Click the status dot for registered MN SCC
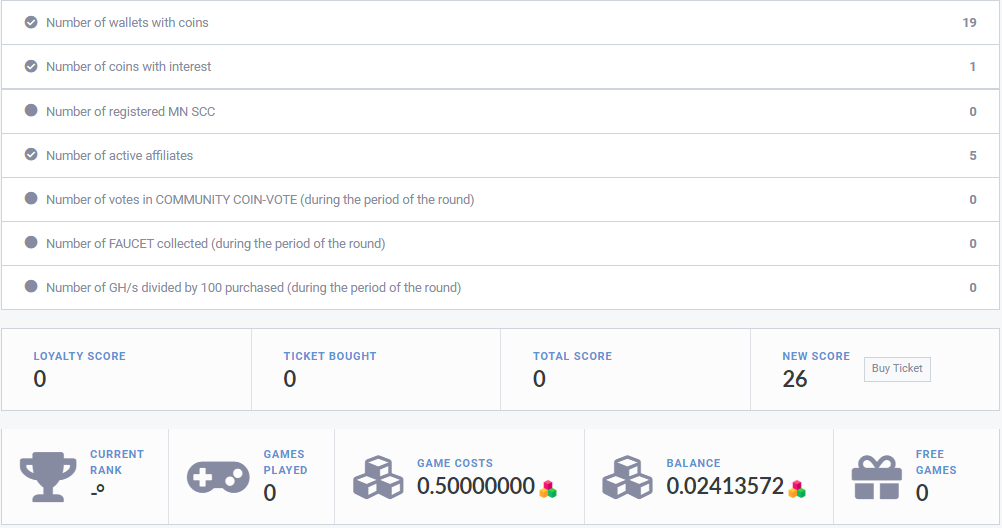1002x528 pixels. pos(31,111)
